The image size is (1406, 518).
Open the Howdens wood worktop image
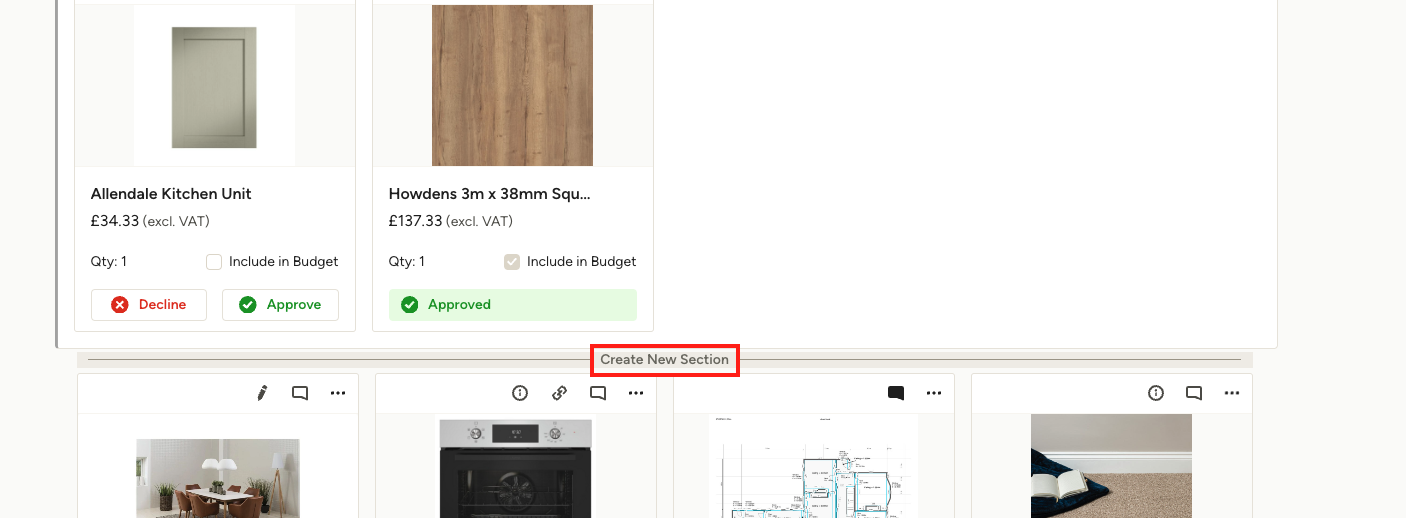click(x=512, y=85)
